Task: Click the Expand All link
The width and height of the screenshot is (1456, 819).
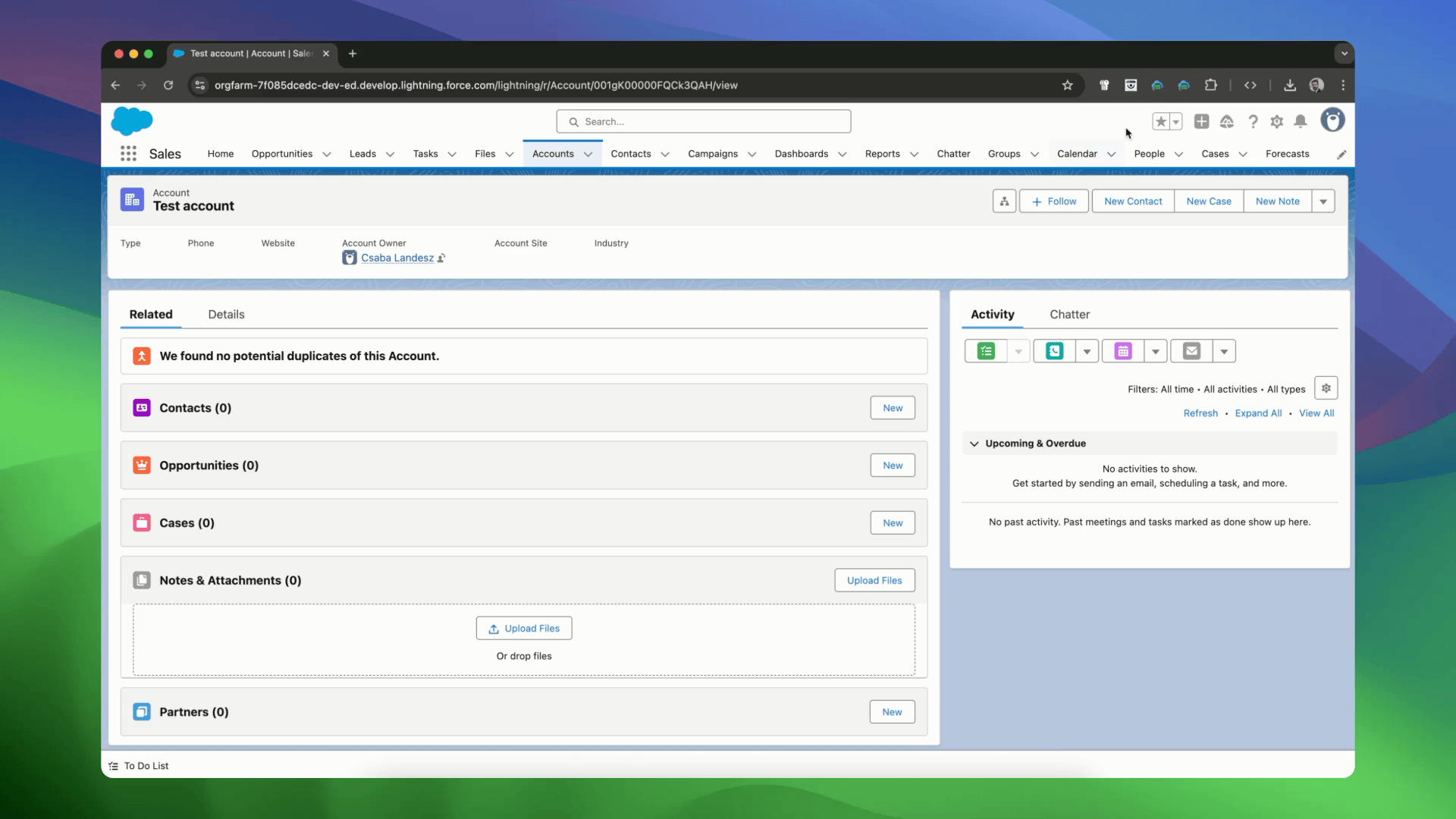Action: pos(1258,413)
